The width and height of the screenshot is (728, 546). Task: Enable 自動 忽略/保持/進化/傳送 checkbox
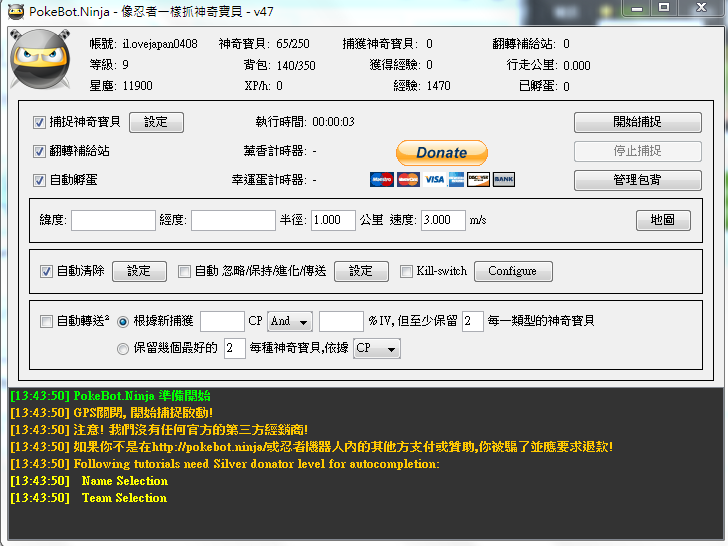(x=184, y=272)
